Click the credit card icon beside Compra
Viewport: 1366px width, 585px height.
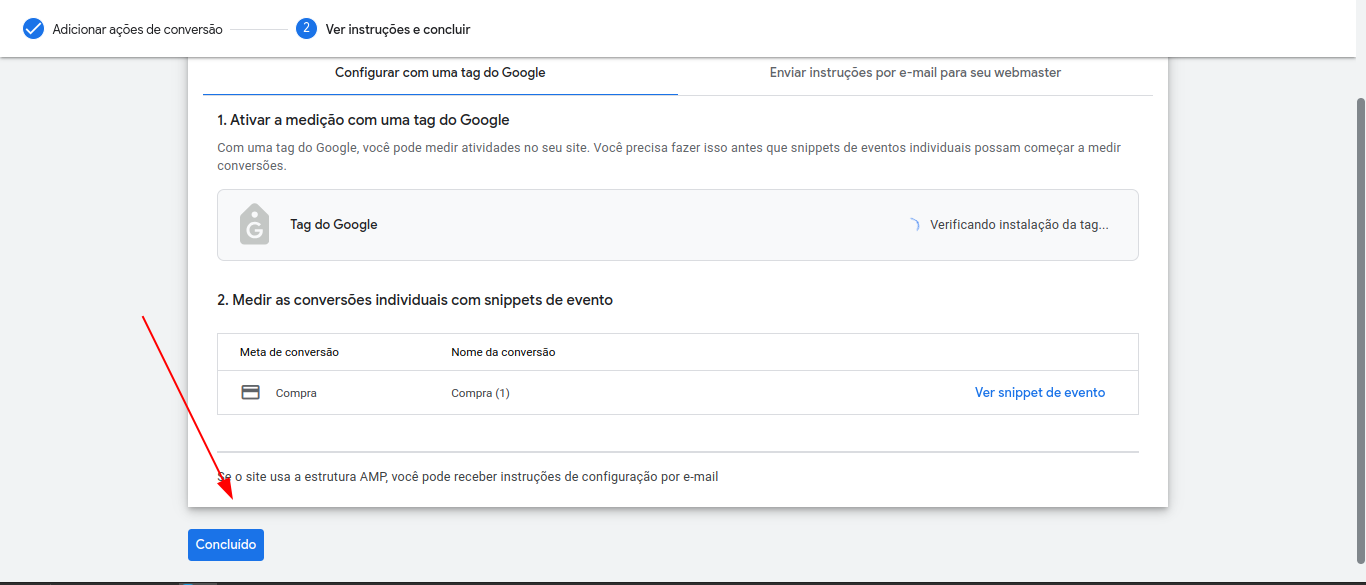point(251,393)
